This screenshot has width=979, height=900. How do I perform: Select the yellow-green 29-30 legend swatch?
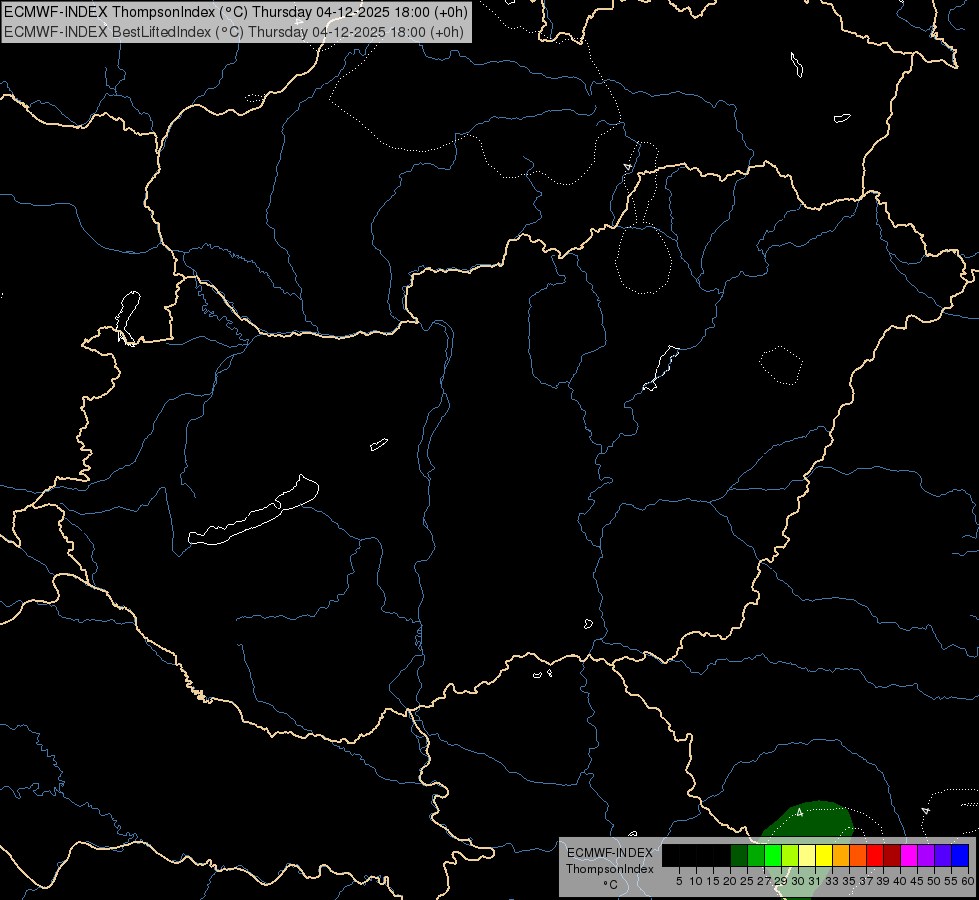[790, 855]
